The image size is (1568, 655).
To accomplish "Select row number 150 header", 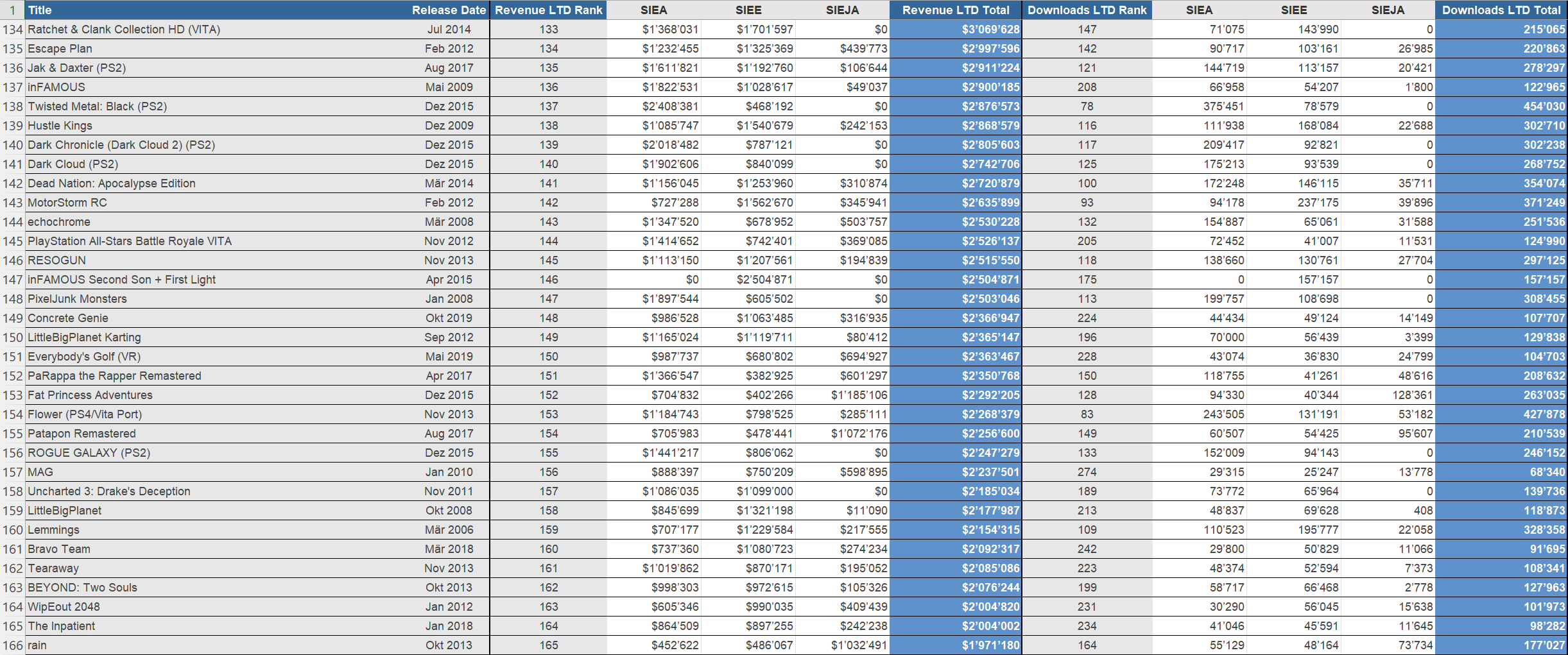I will click(12, 337).
